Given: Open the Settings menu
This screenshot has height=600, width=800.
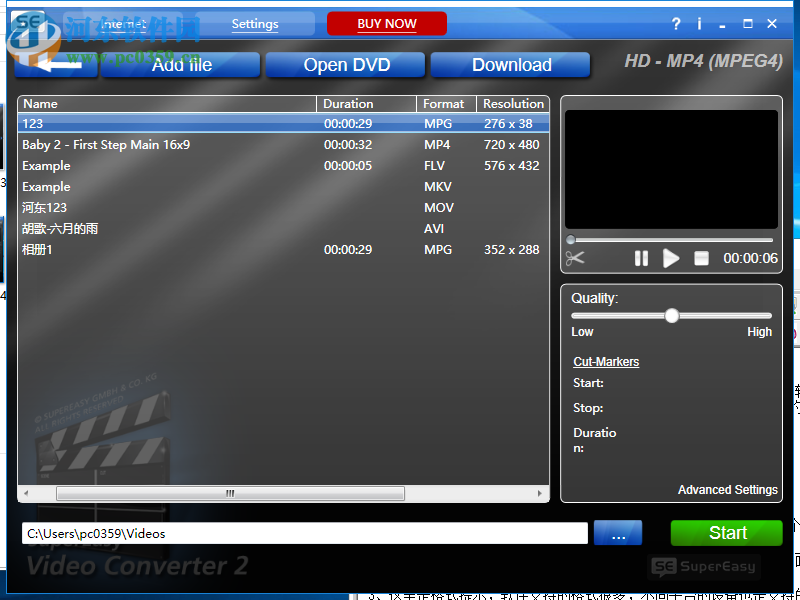Looking at the screenshot, I should pyautogui.click(x=254, y=23).
